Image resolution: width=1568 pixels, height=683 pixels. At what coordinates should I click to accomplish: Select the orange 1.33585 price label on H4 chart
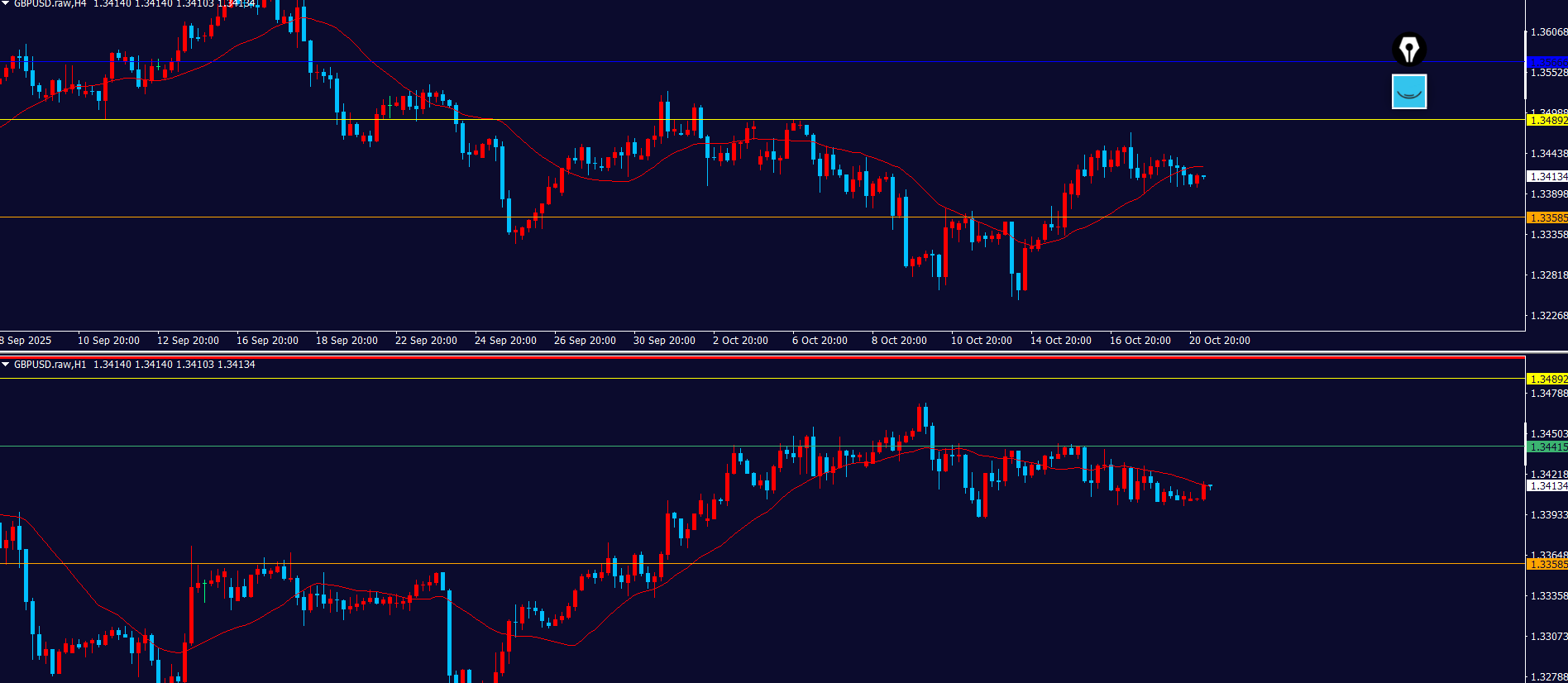[1546, 218]
